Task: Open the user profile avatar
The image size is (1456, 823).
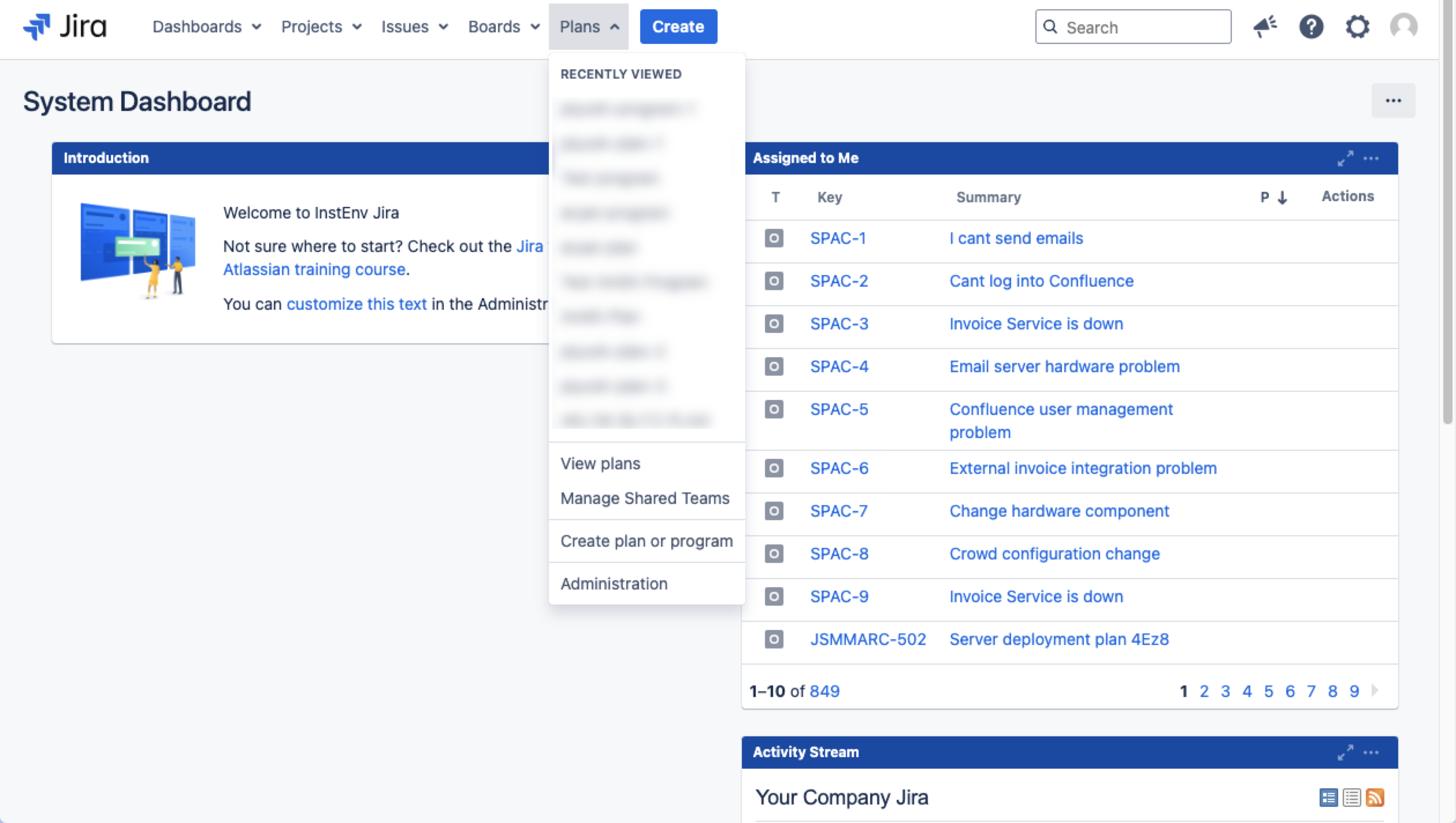Action: point(1403,27)
